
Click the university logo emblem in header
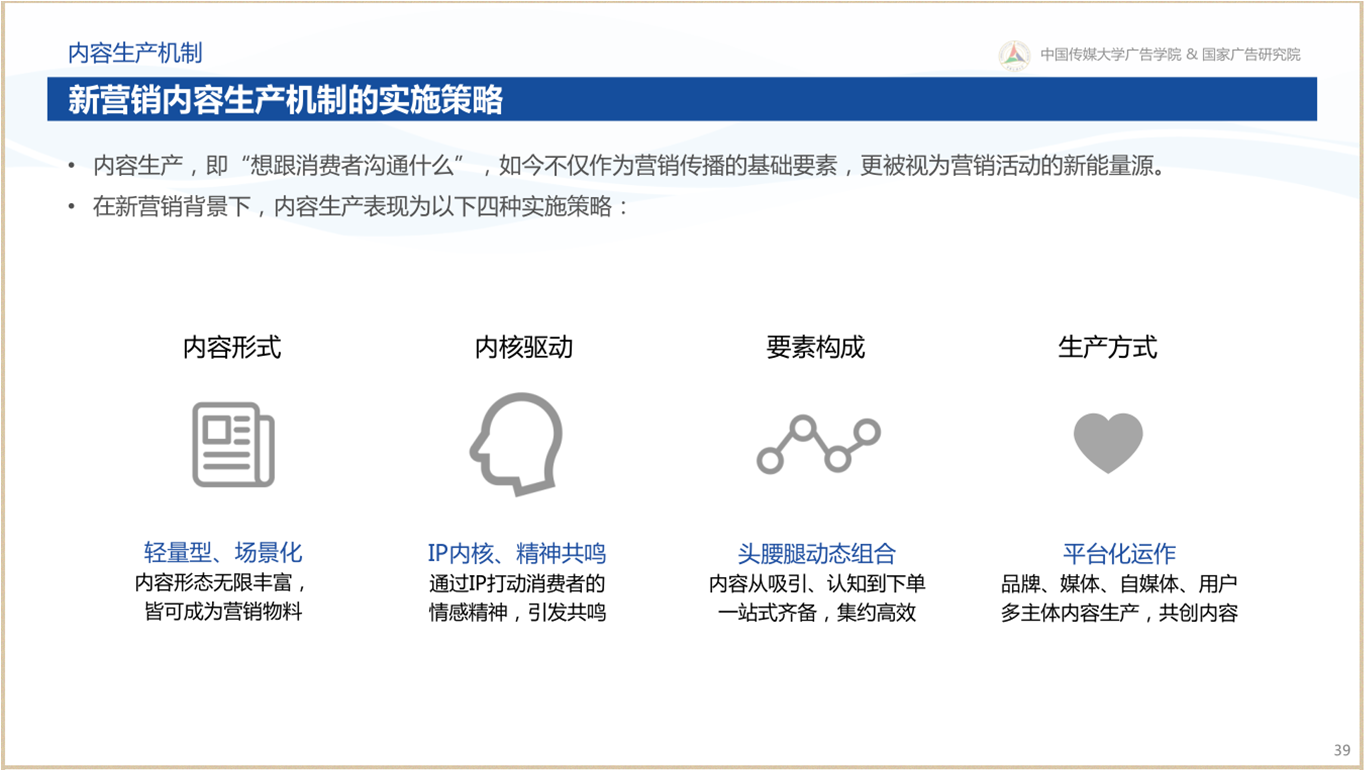(1014, 55)
